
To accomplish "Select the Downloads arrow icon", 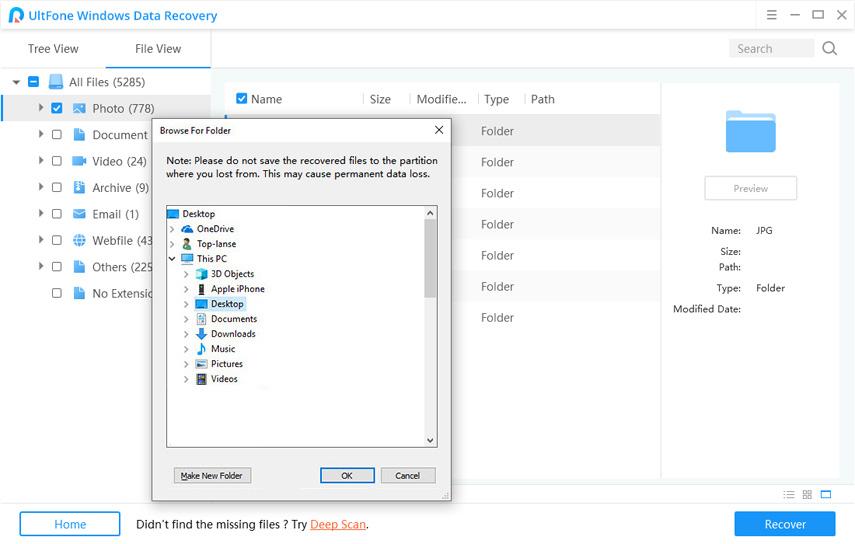I will (x=201, y=334).
